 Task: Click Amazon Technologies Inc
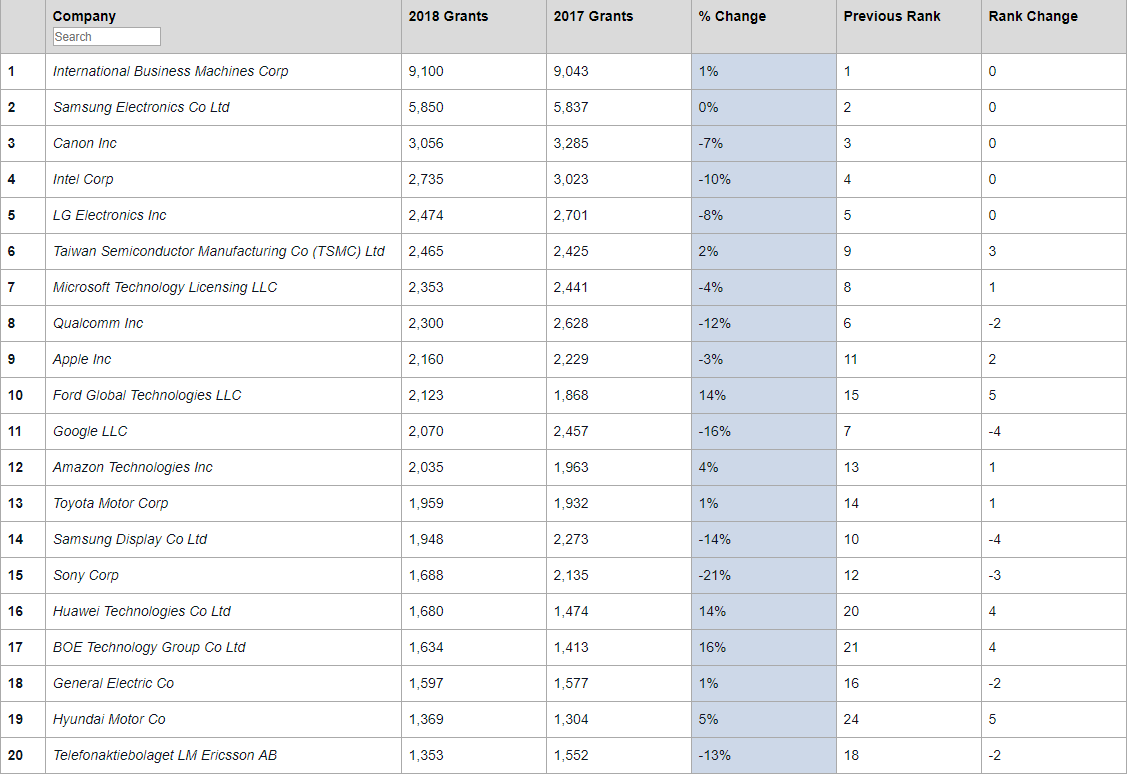pyautogui.click(x=133, y=467)
